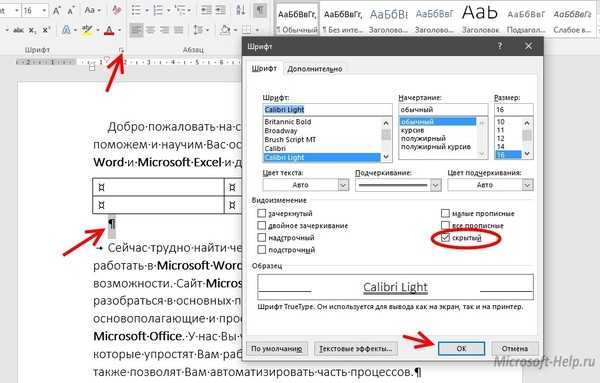Click the help question mark in Шрифт dialog
This screenshot has width=600, height=383.
point(500,46)
